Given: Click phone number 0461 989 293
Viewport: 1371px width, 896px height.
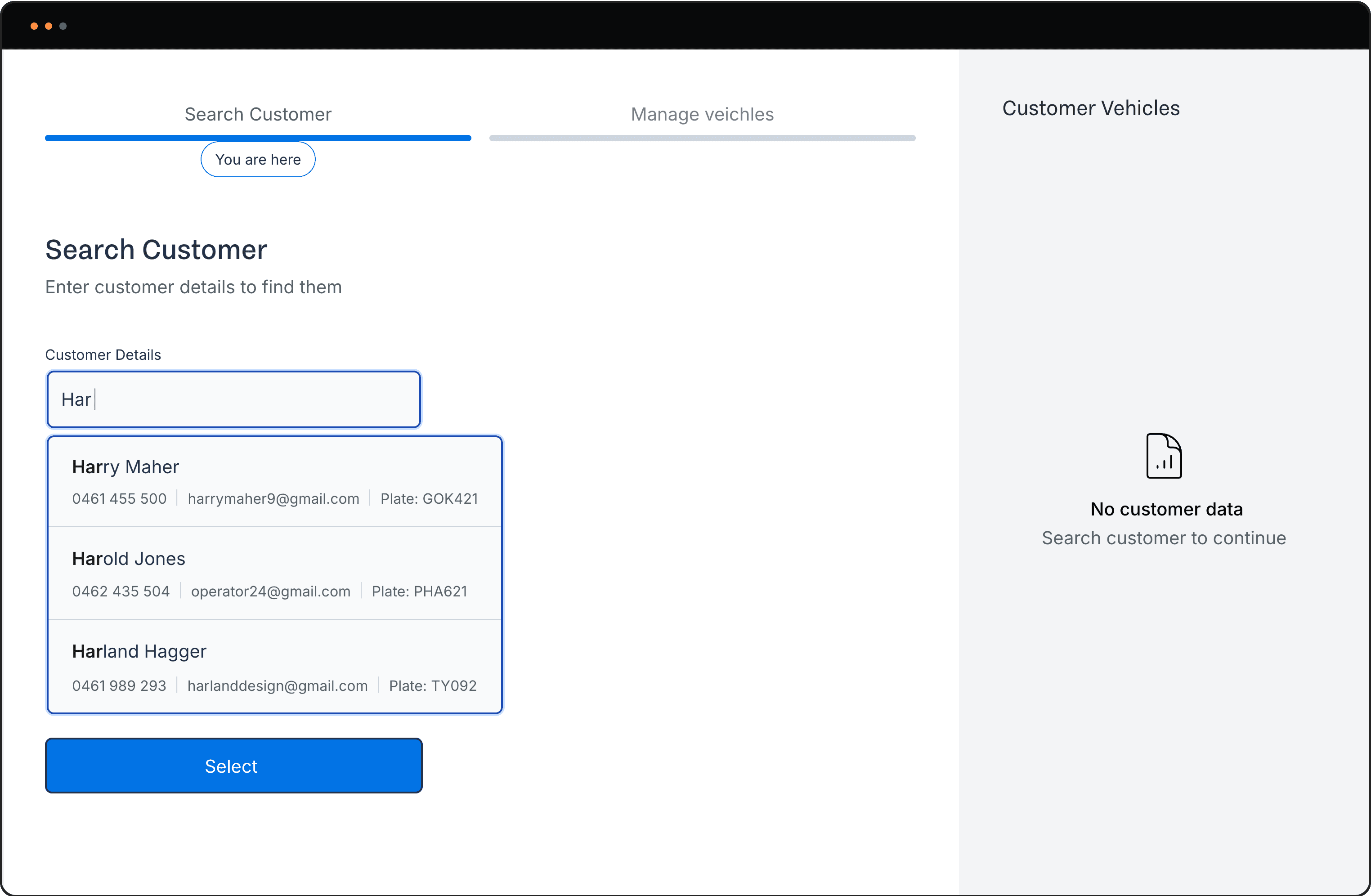Looking at the screenshot, I should click(x=119, y=685).
